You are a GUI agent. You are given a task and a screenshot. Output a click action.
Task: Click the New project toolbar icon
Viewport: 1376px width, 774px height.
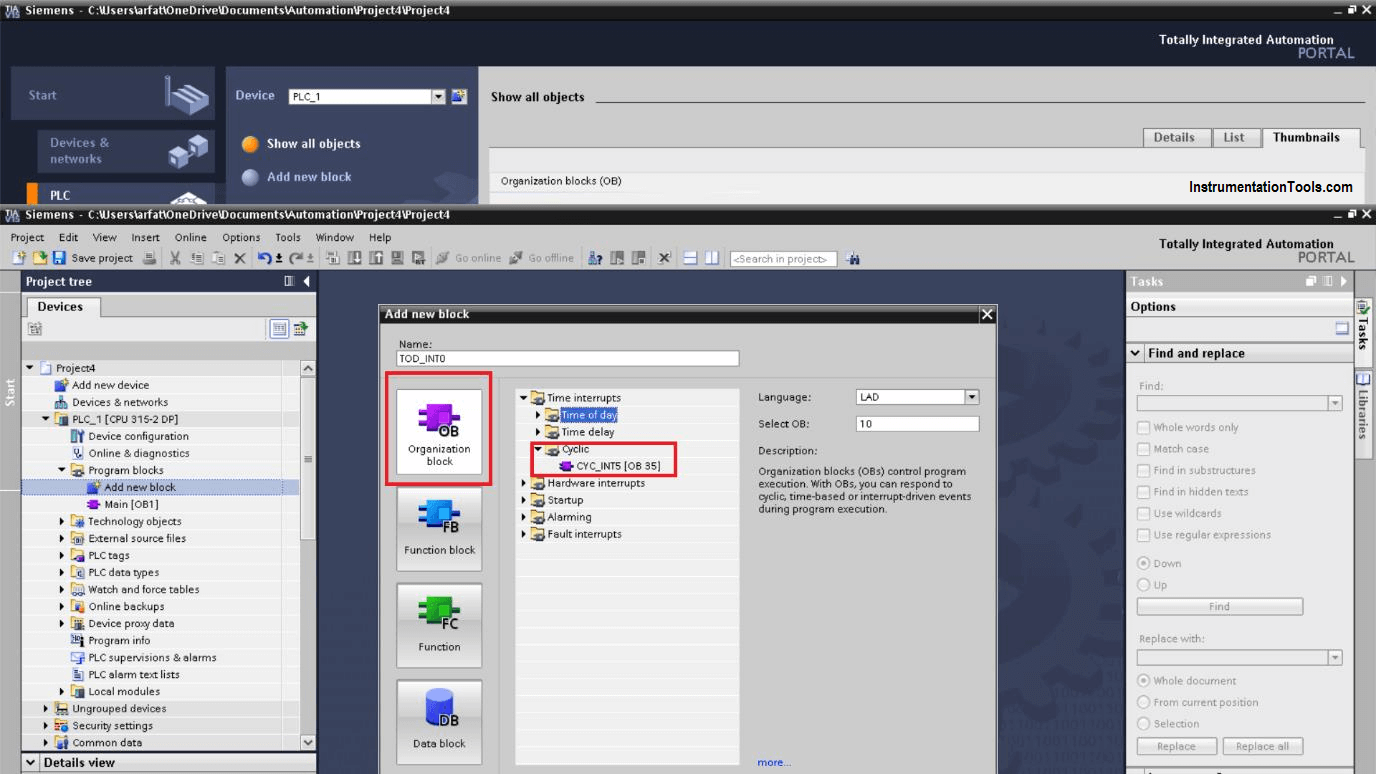(x=19, y=258)
